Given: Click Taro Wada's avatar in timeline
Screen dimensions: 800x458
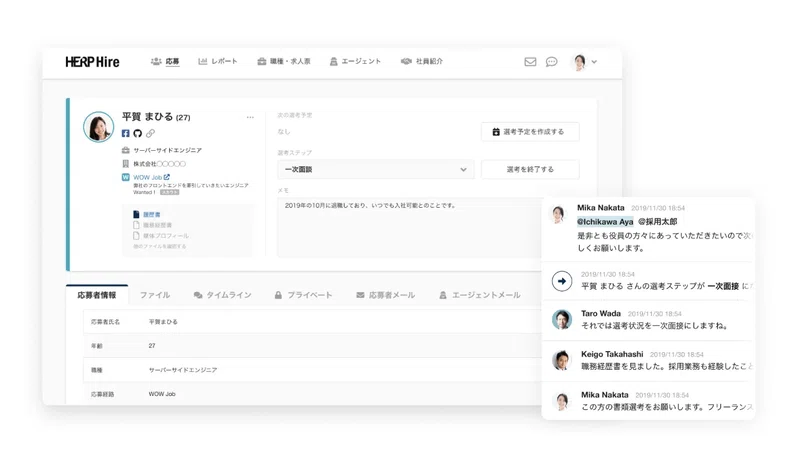Looking at the screenshot, I should point(562,319).
